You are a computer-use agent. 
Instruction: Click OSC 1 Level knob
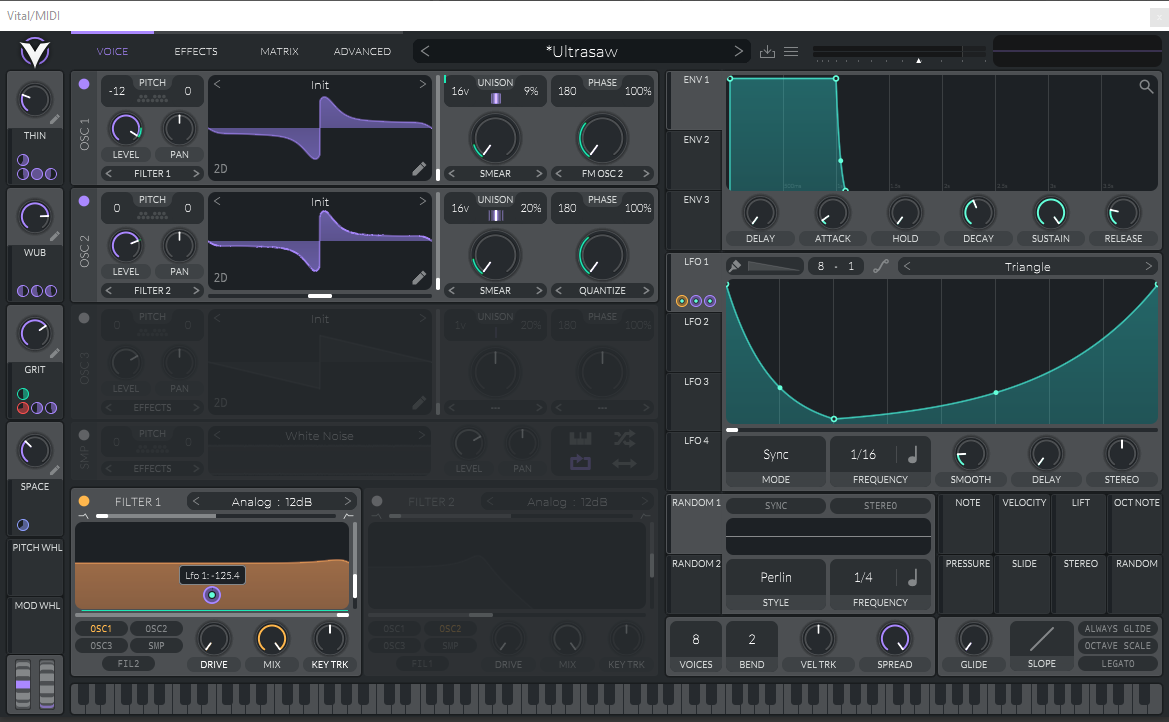[x=126, y=129]
